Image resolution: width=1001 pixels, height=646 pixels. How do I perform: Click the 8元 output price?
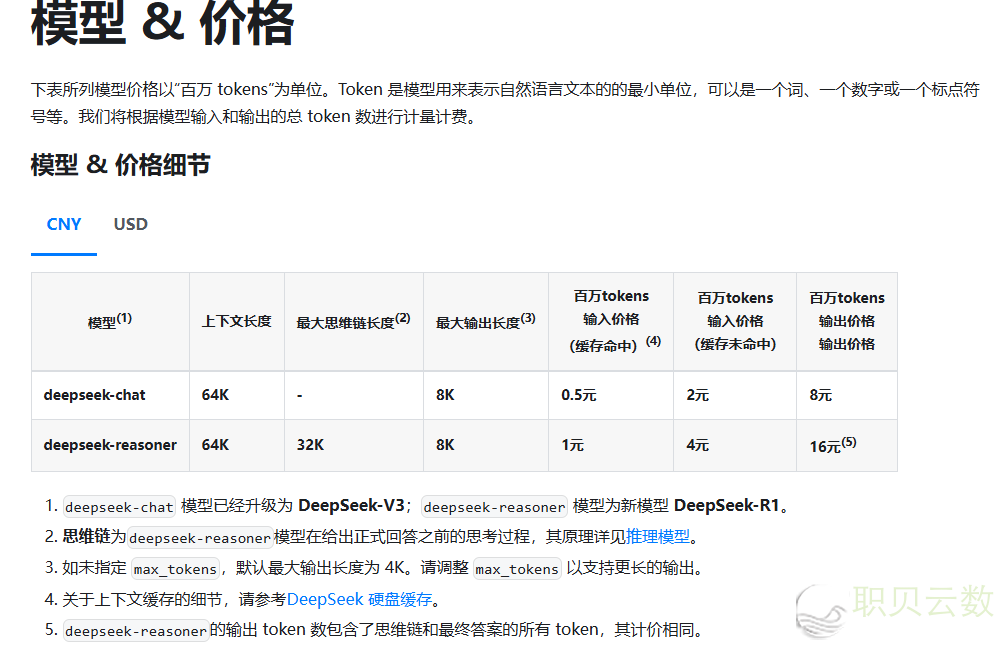pos(847,395)
